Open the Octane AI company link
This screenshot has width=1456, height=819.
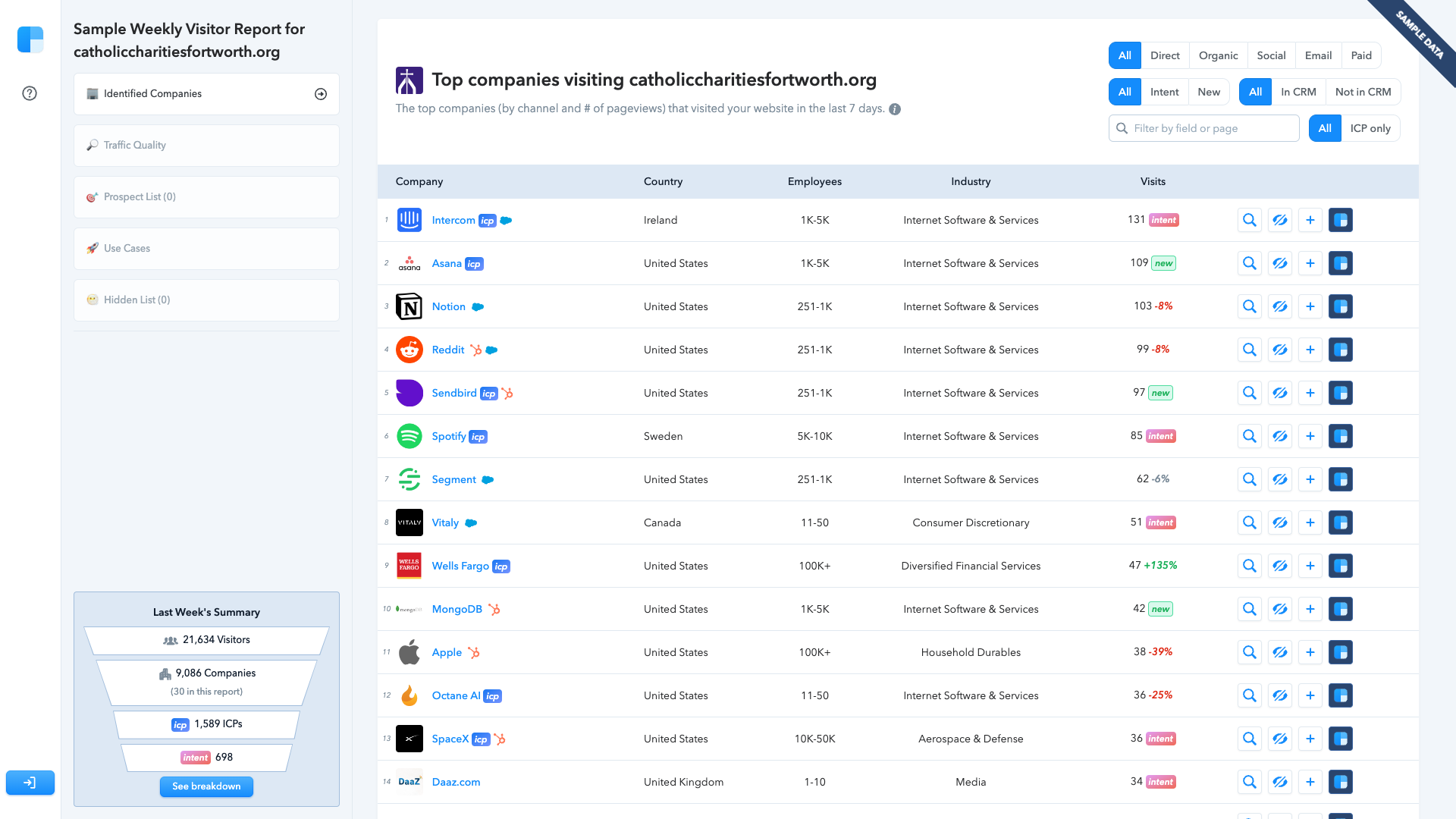pyautogui.click(x=456, y=695)
